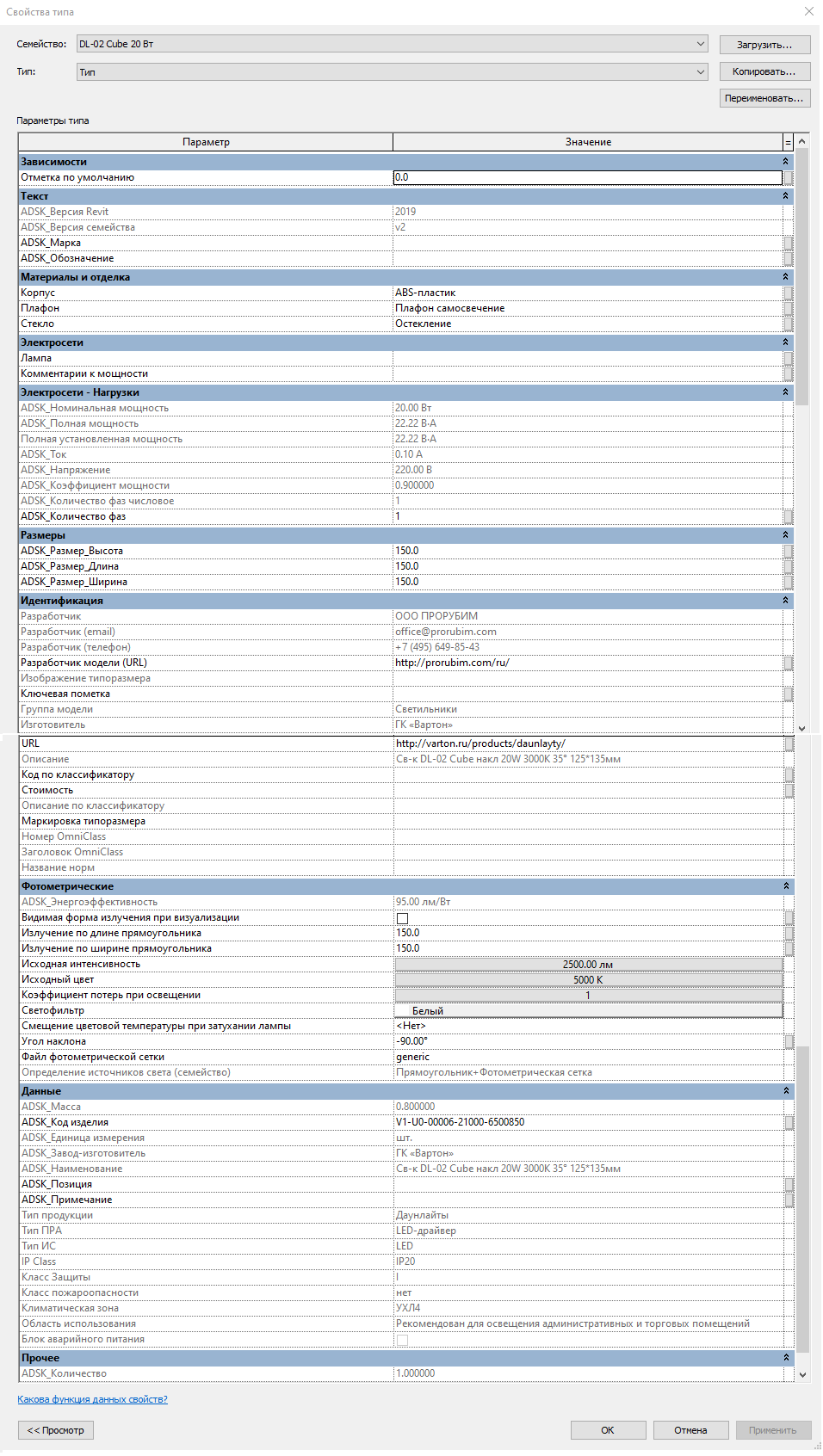823x1456 pixels.
Task: Open the Семейство dropdown DL-02 Cube 20 Вт
Action: point(392,44)
